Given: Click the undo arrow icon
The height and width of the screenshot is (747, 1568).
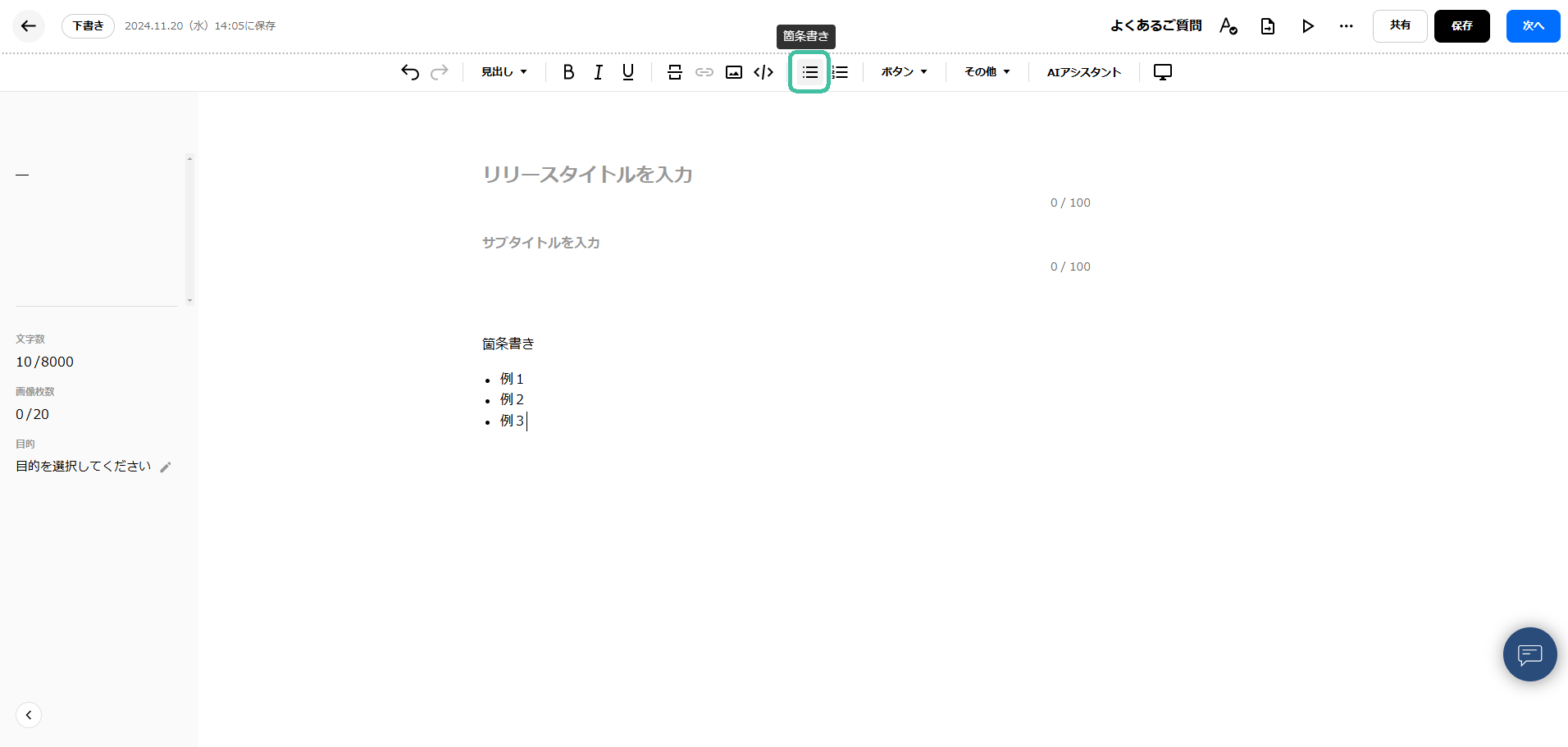Looking at the screenshot, I should 410,72.
